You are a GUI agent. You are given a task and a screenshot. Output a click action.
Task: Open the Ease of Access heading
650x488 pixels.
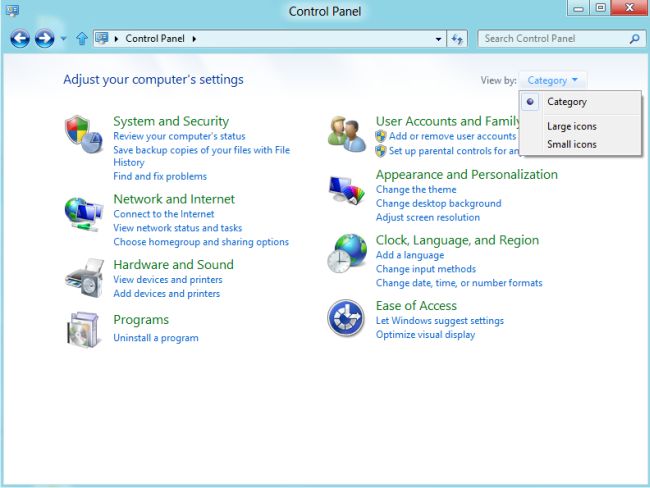point(416,306)
